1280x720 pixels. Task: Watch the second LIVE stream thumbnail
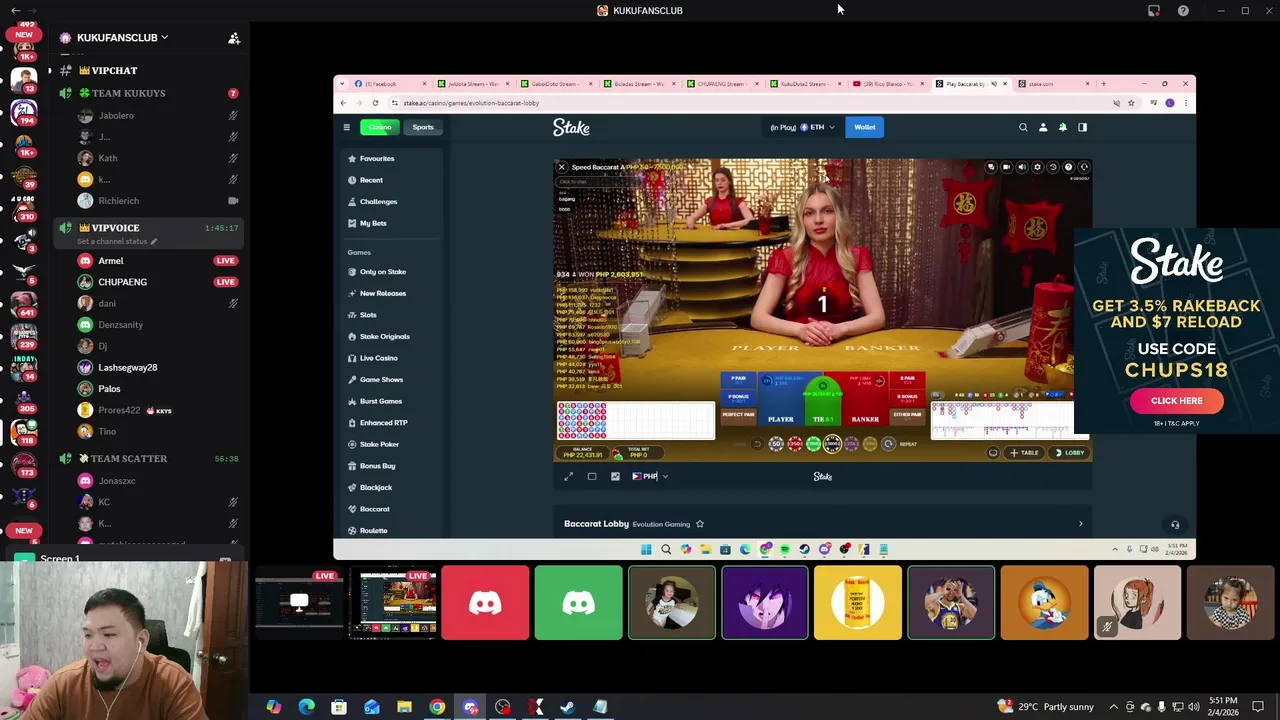393,603
